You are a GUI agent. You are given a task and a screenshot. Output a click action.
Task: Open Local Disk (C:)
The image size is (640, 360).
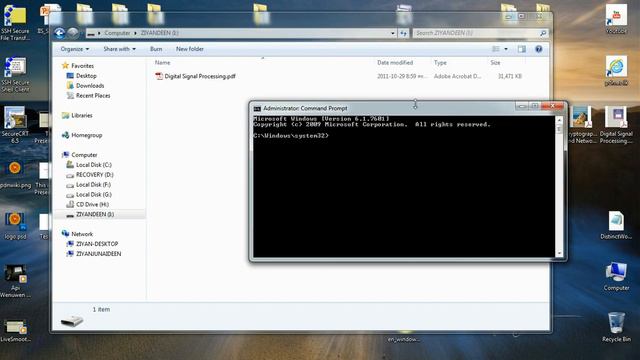pyautogui.click(x=93, y=165)
